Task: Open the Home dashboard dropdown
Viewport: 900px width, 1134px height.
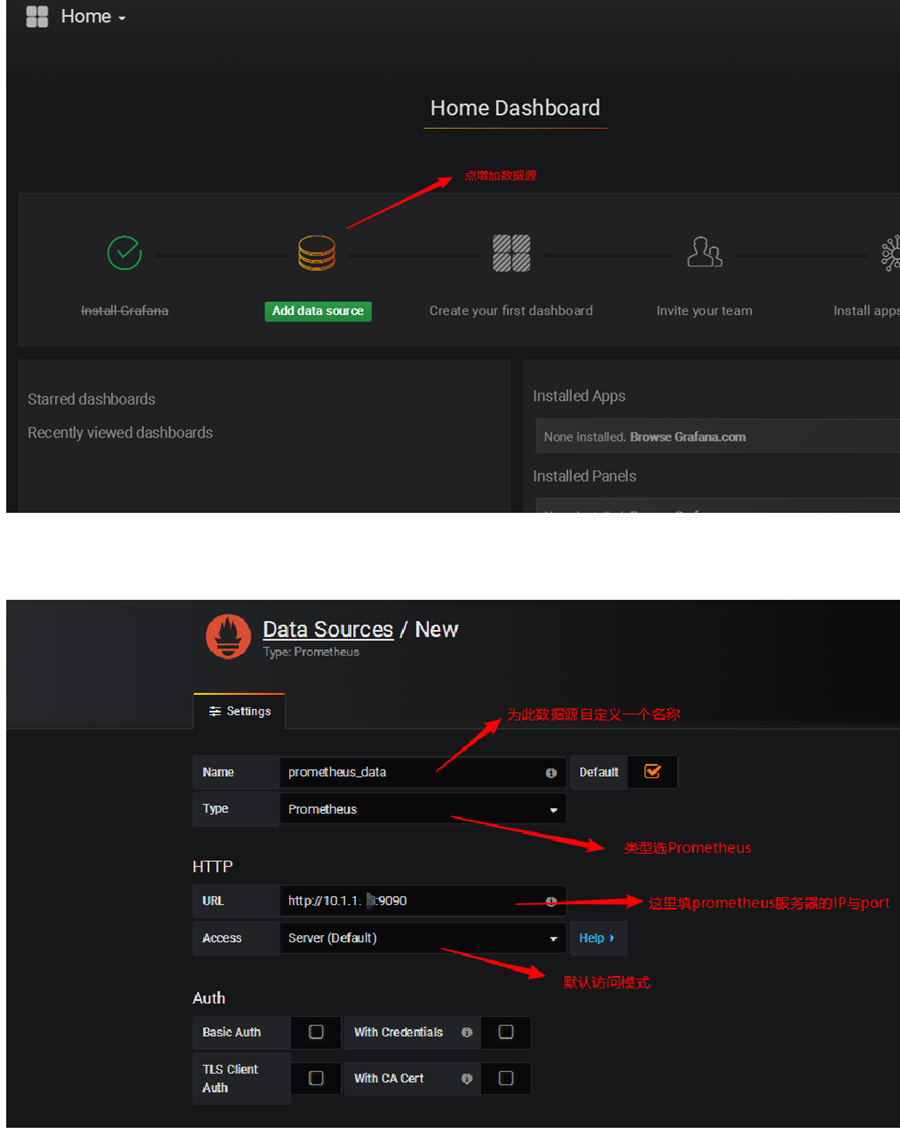Action: (x=93, y=17)
